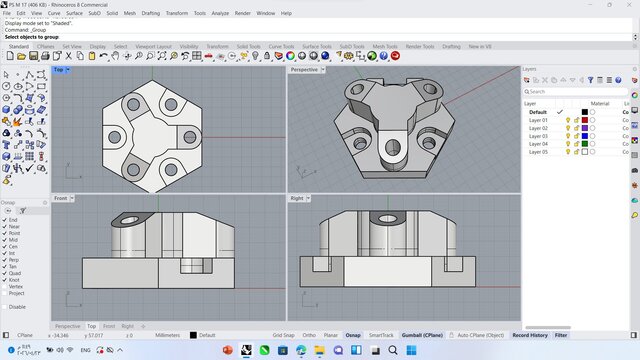This screenshot has height=360, width=640.
Task: Click the Explode tool icon
Action: coord(18,122)
